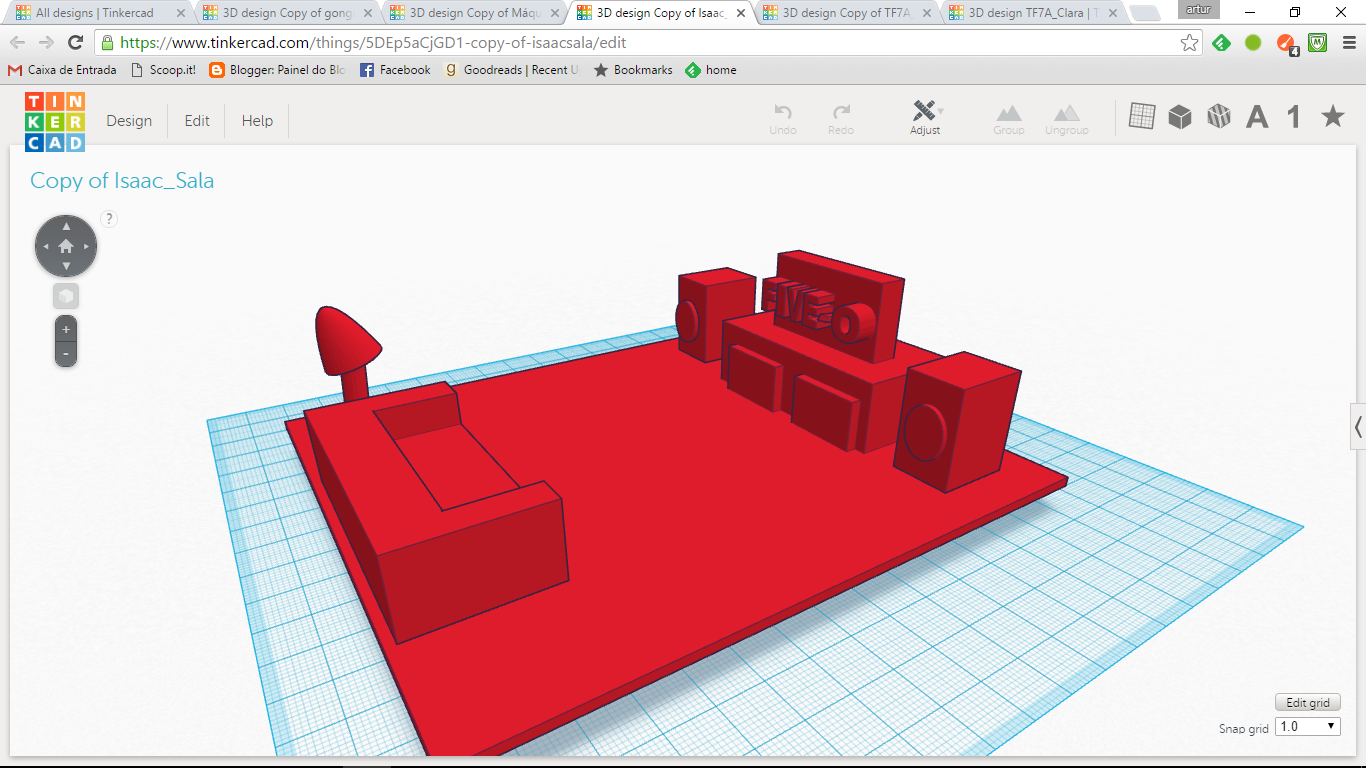Open a new browser tab
The width and height of the screenshot is (1366, 768).
[x=1146, y=14]
